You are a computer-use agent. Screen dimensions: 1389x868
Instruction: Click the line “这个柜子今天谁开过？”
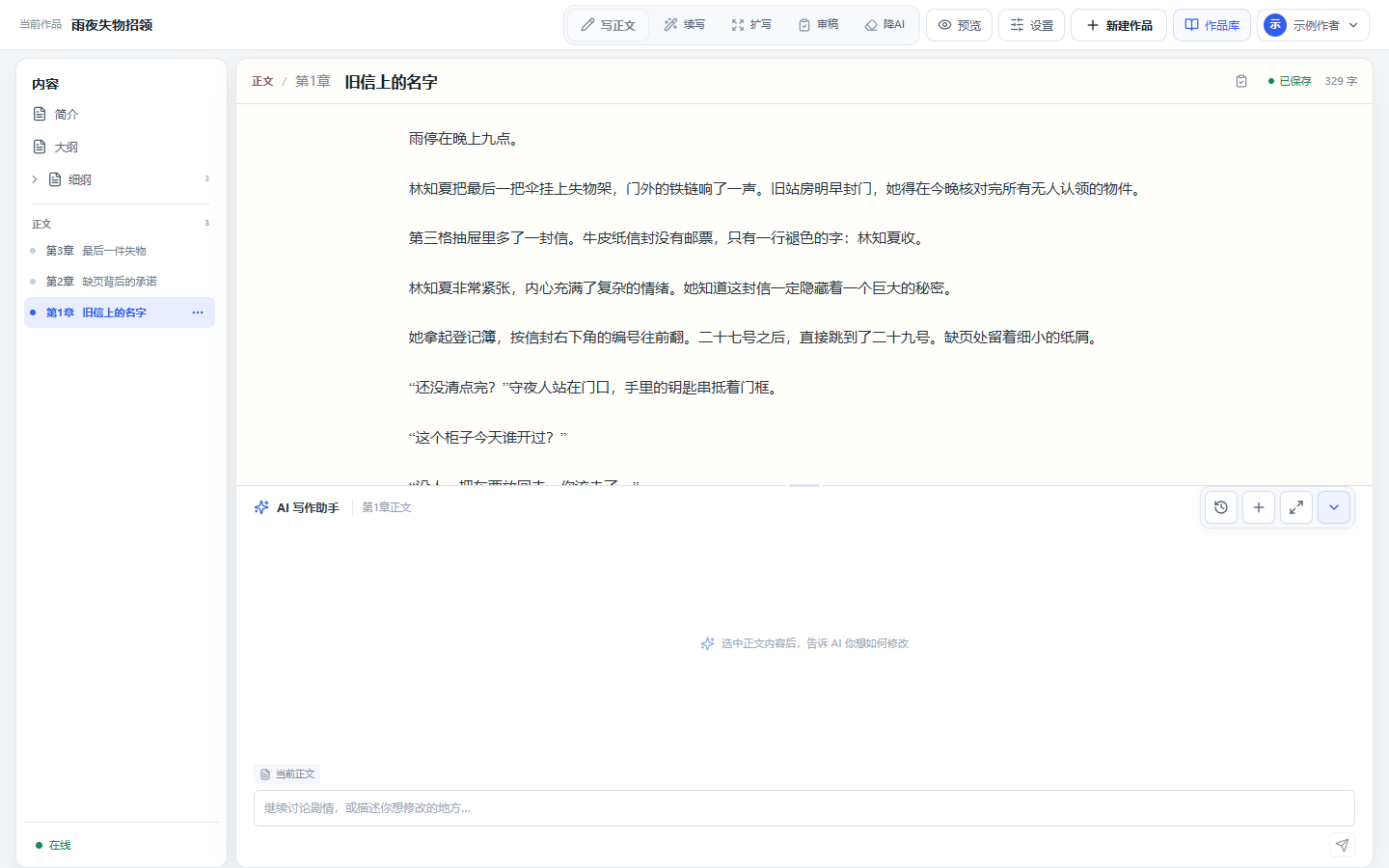(x=488, y=438)
